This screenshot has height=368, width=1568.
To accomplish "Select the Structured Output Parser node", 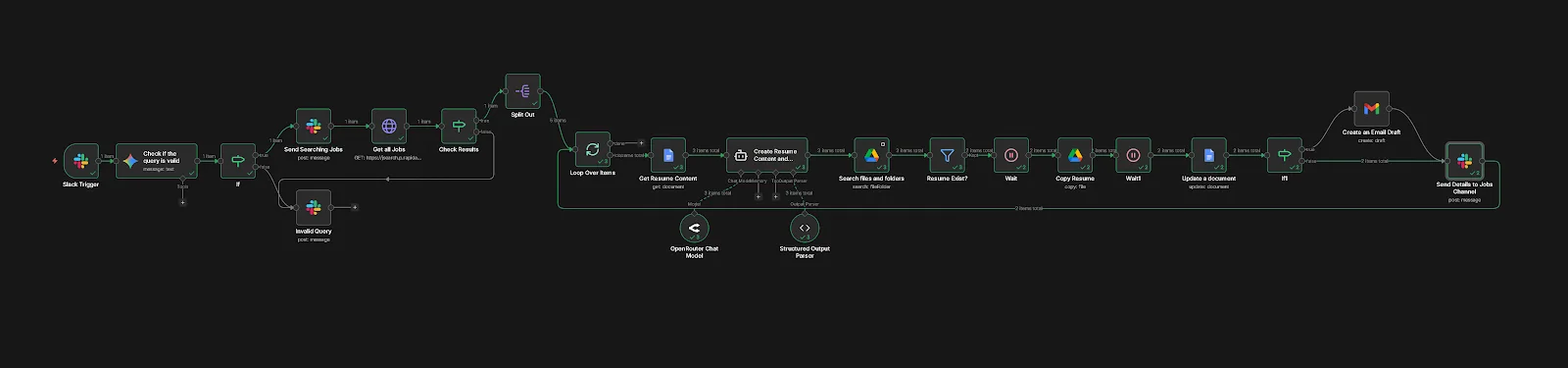I will 805,228.
